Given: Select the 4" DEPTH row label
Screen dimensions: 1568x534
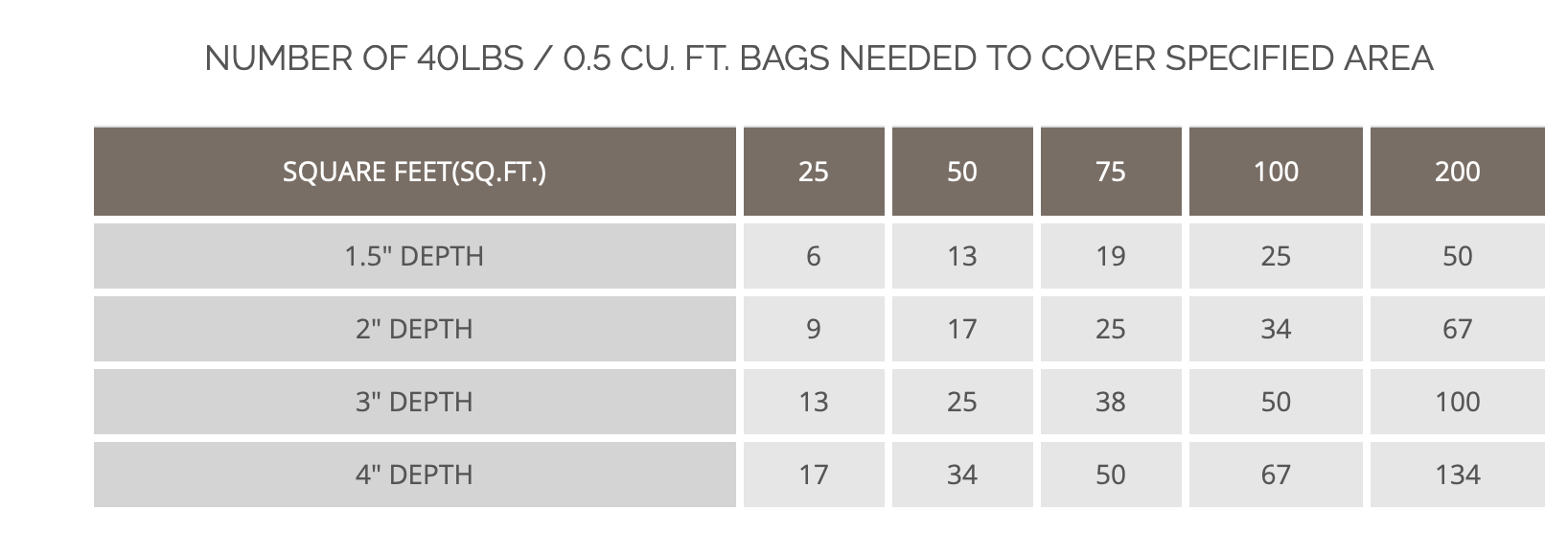Looking at the screenshot, I should click(x=414, y=475).
